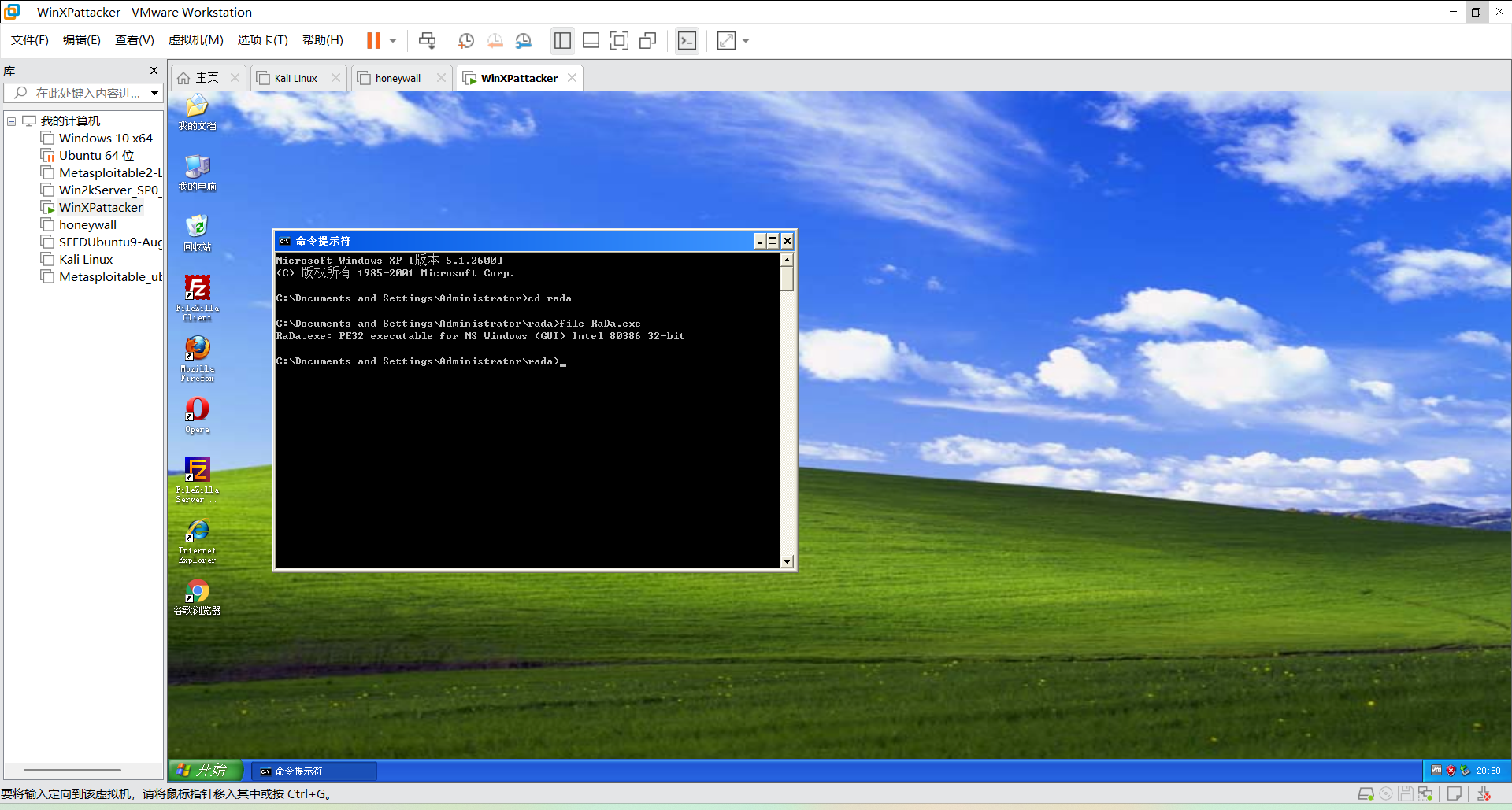Select the 我的文档 desktop icon
The width and height of the screenshot is (1512, 810).
(x=197, y=112)
